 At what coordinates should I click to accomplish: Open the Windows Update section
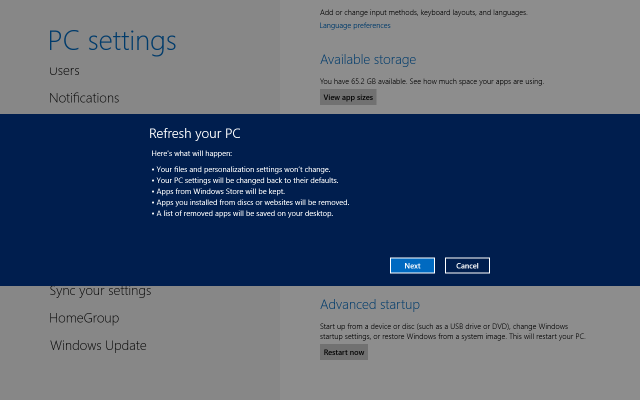click(x=98, y=345)
